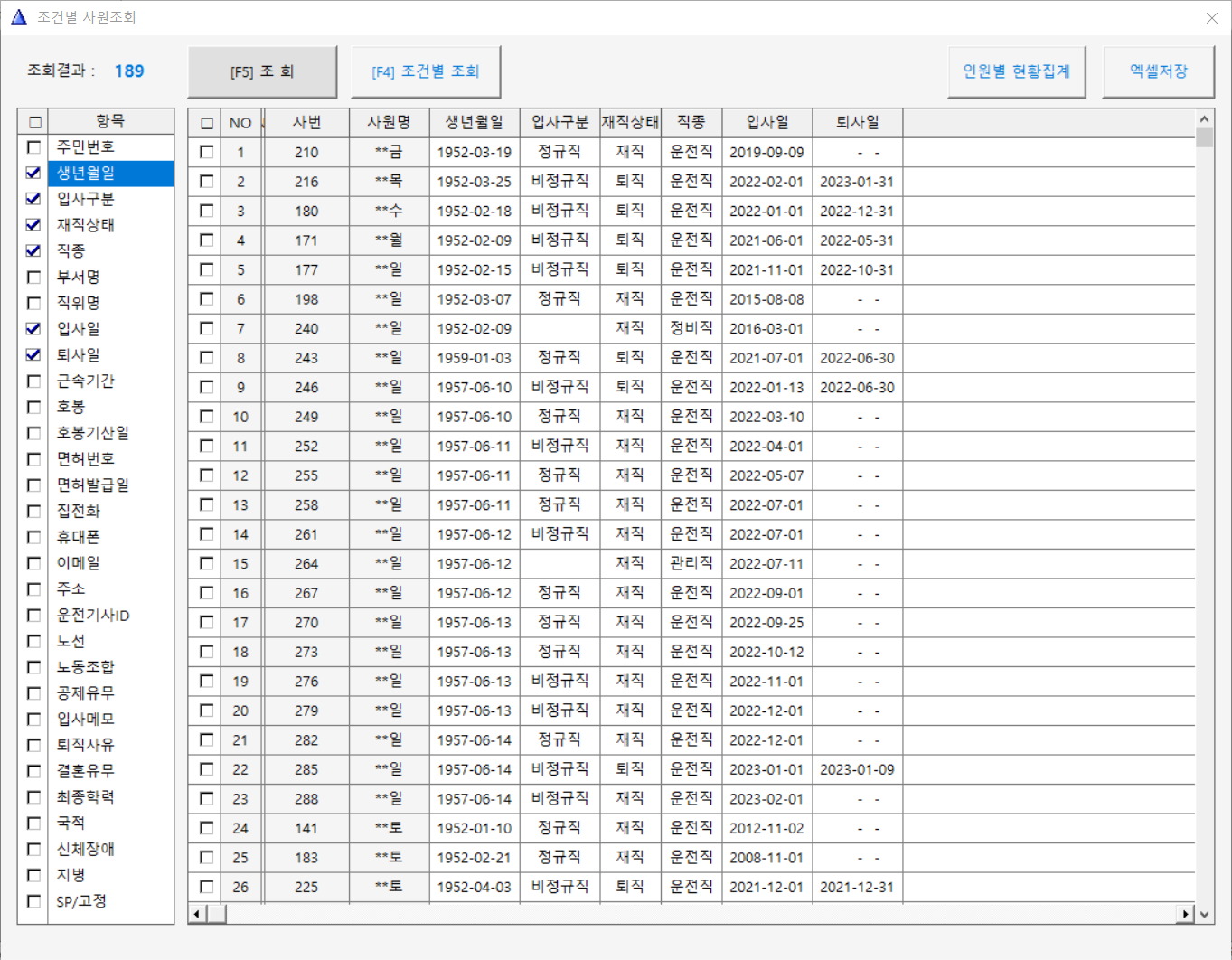Select the row checkbox for NO 26
This screenshot has width=1232, height=960.
tap(207, 887)
